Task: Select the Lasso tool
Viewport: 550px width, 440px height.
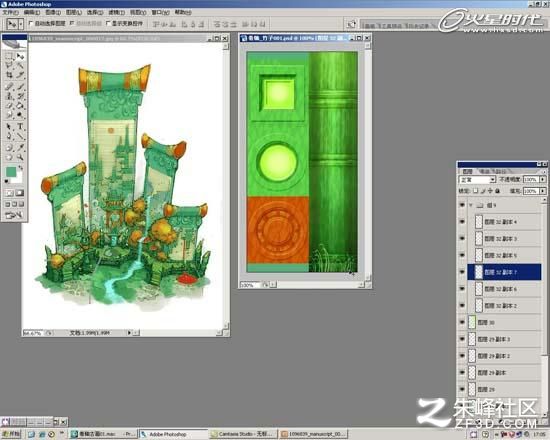Action: click(x=9, y=65)
